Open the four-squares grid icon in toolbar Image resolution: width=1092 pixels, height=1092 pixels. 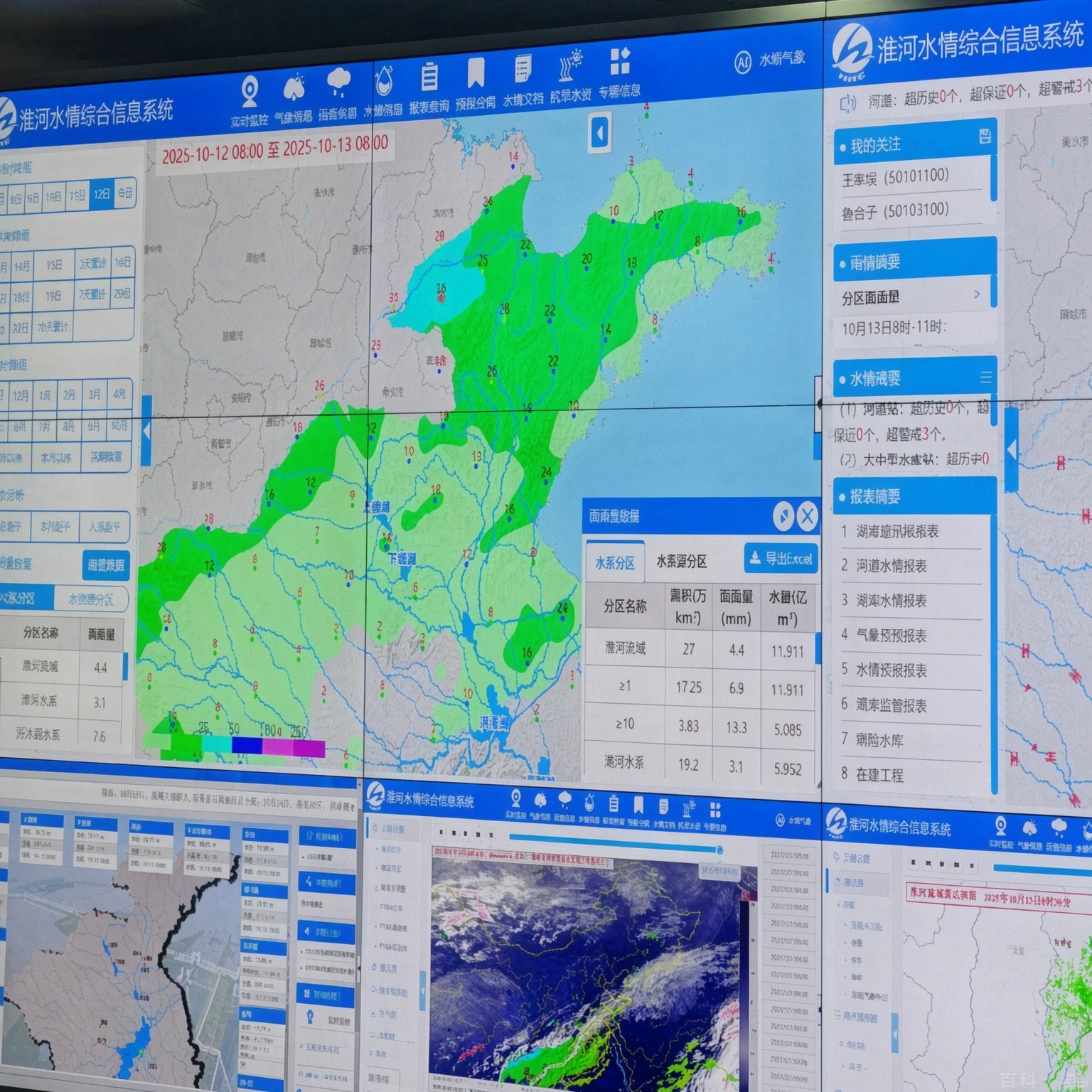click(x=620, y=61)
